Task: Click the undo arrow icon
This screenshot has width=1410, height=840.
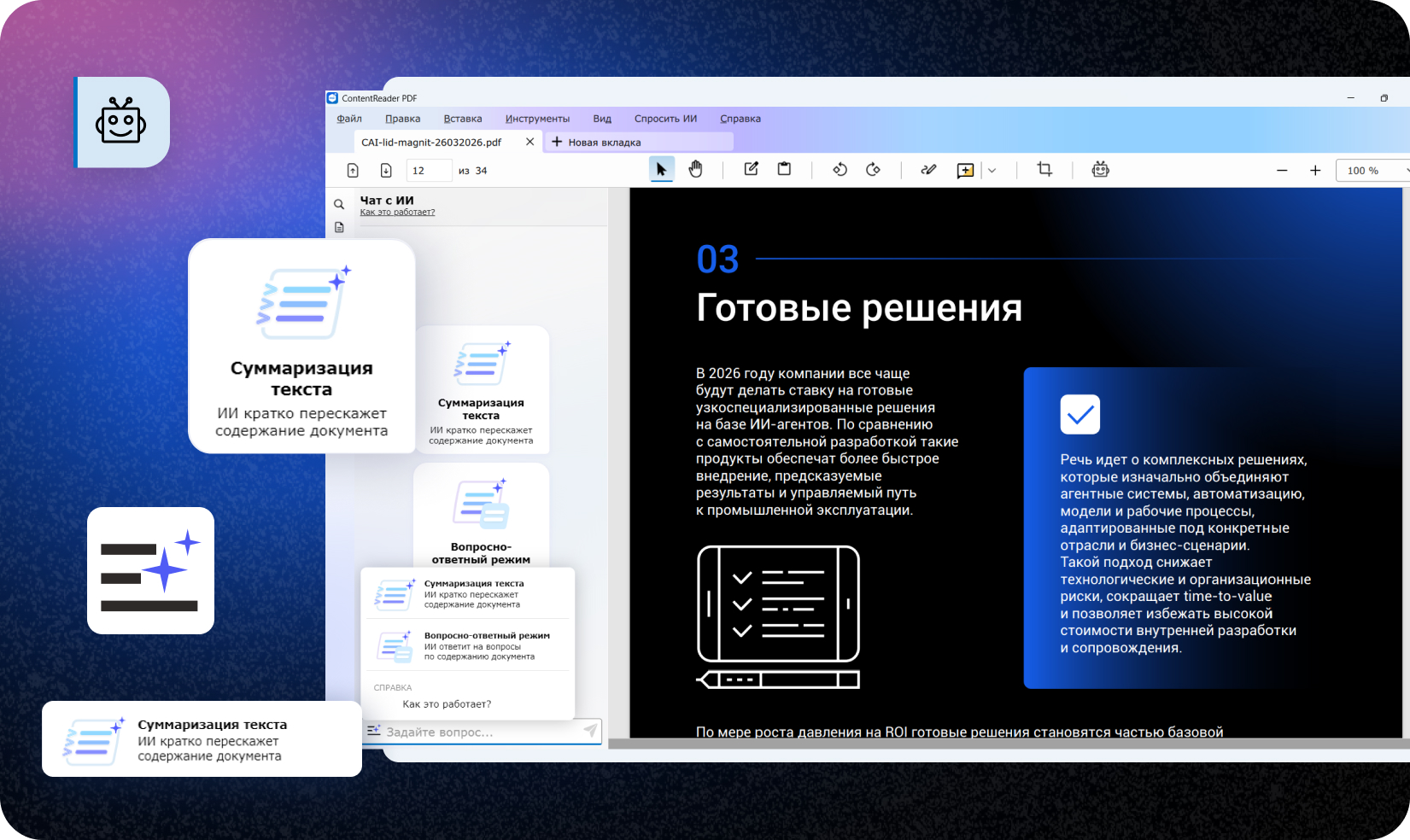Action: pos(840,169)
